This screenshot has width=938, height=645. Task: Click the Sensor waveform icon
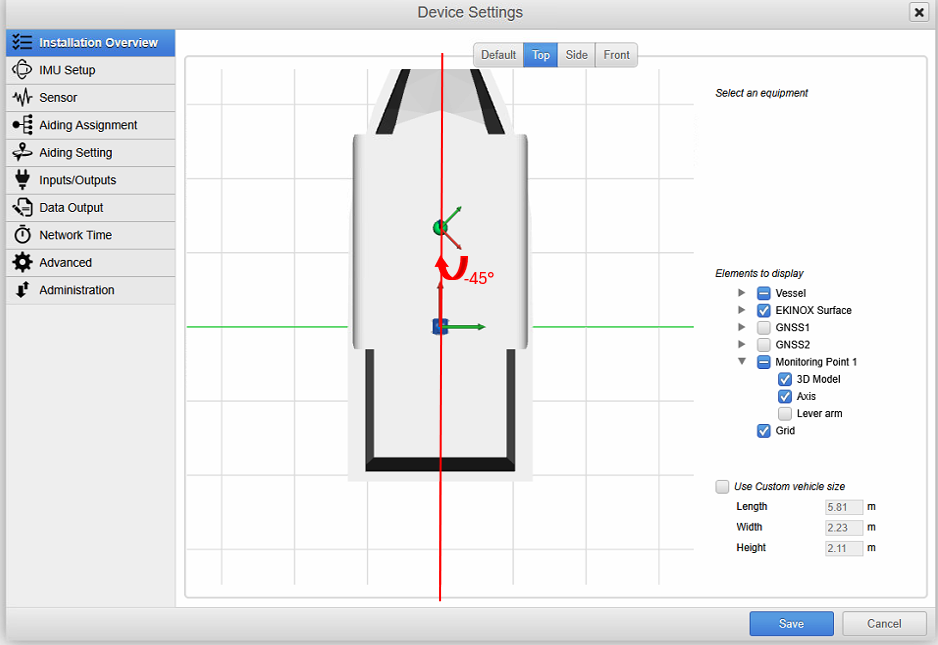(x=22, y=98)
